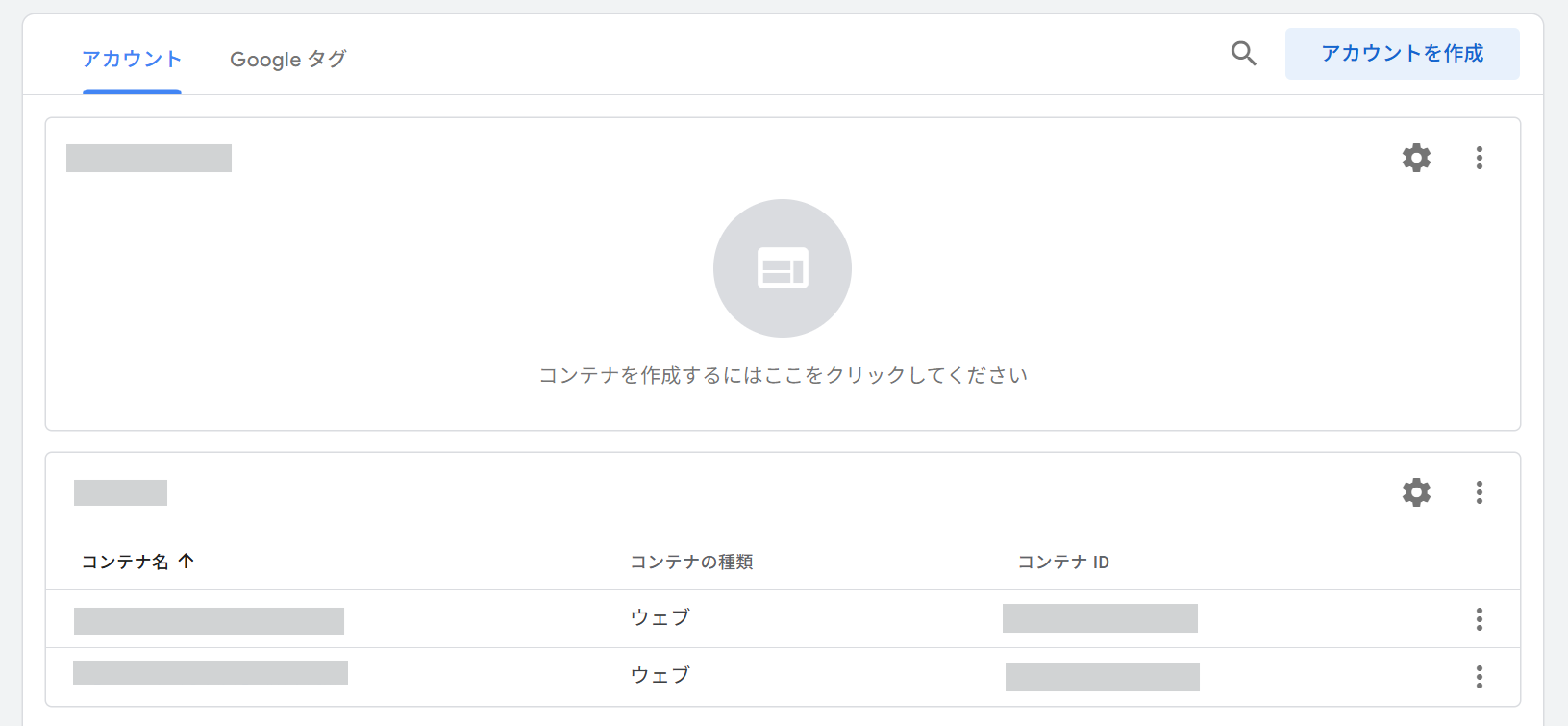Open settings gear of the empty account
The width and height of the screenshot is (1568, 726).
(x=1416, y=158)
